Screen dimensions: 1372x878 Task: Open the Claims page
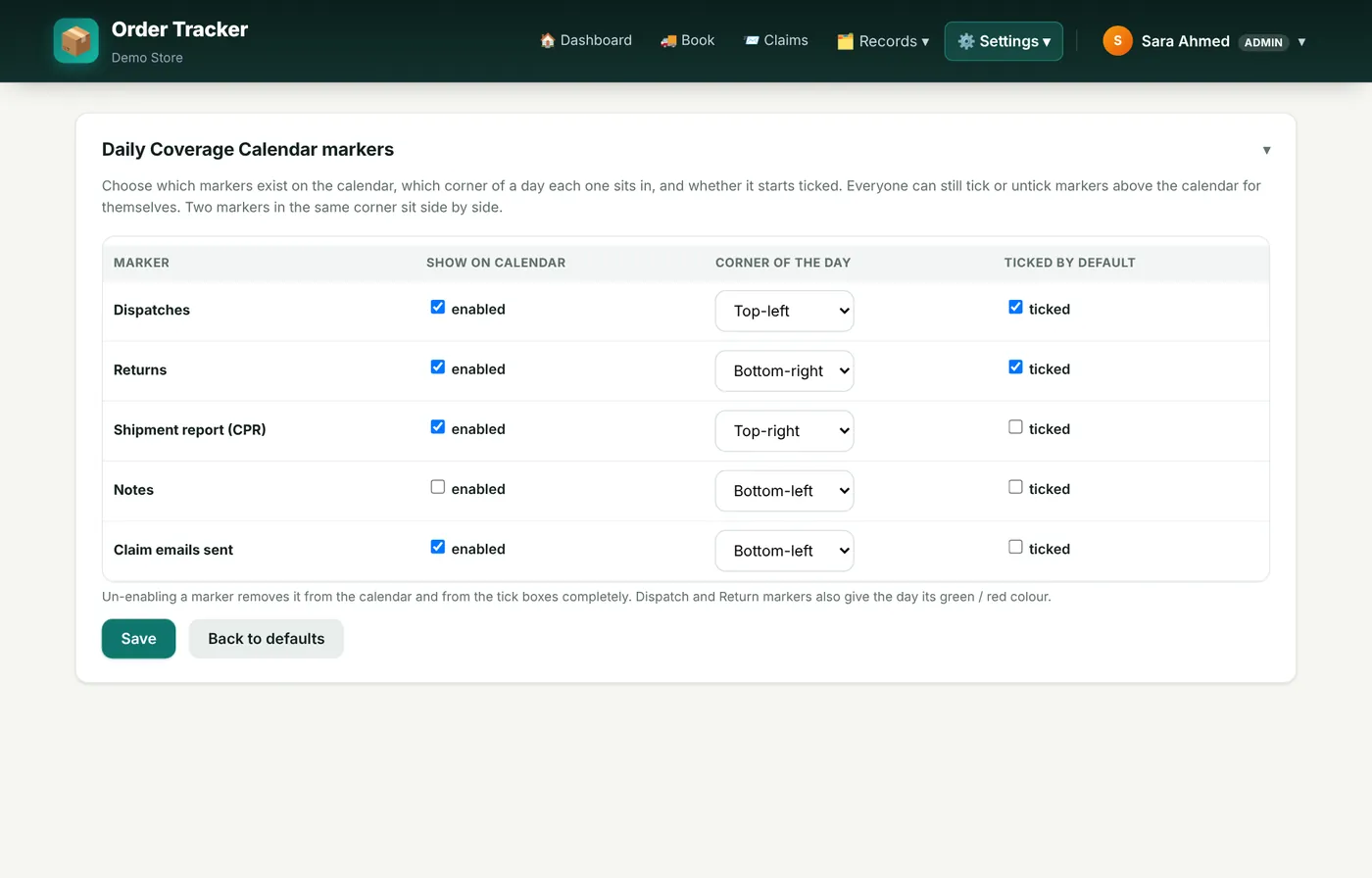(776, 40)
